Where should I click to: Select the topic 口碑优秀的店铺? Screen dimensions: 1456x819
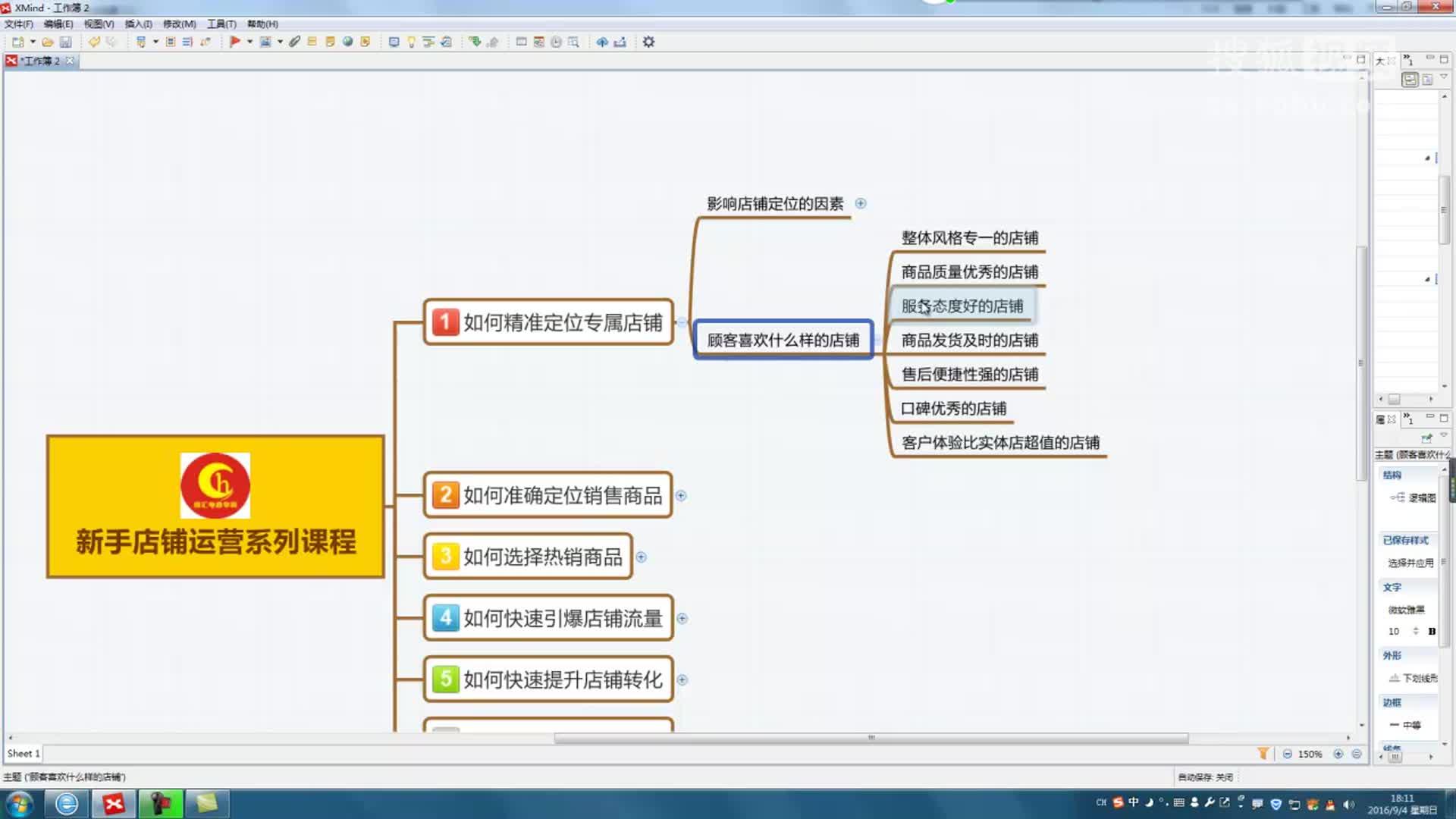953,409
